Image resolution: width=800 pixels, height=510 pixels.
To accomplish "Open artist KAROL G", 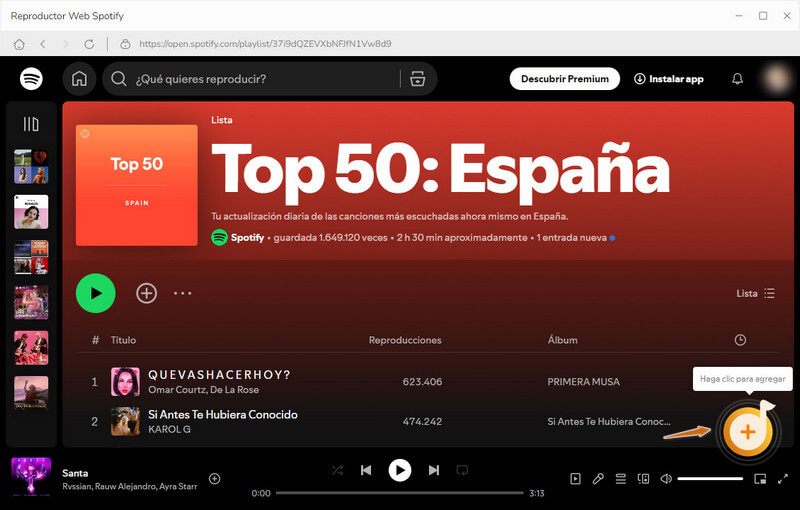I will click(169, 429).
